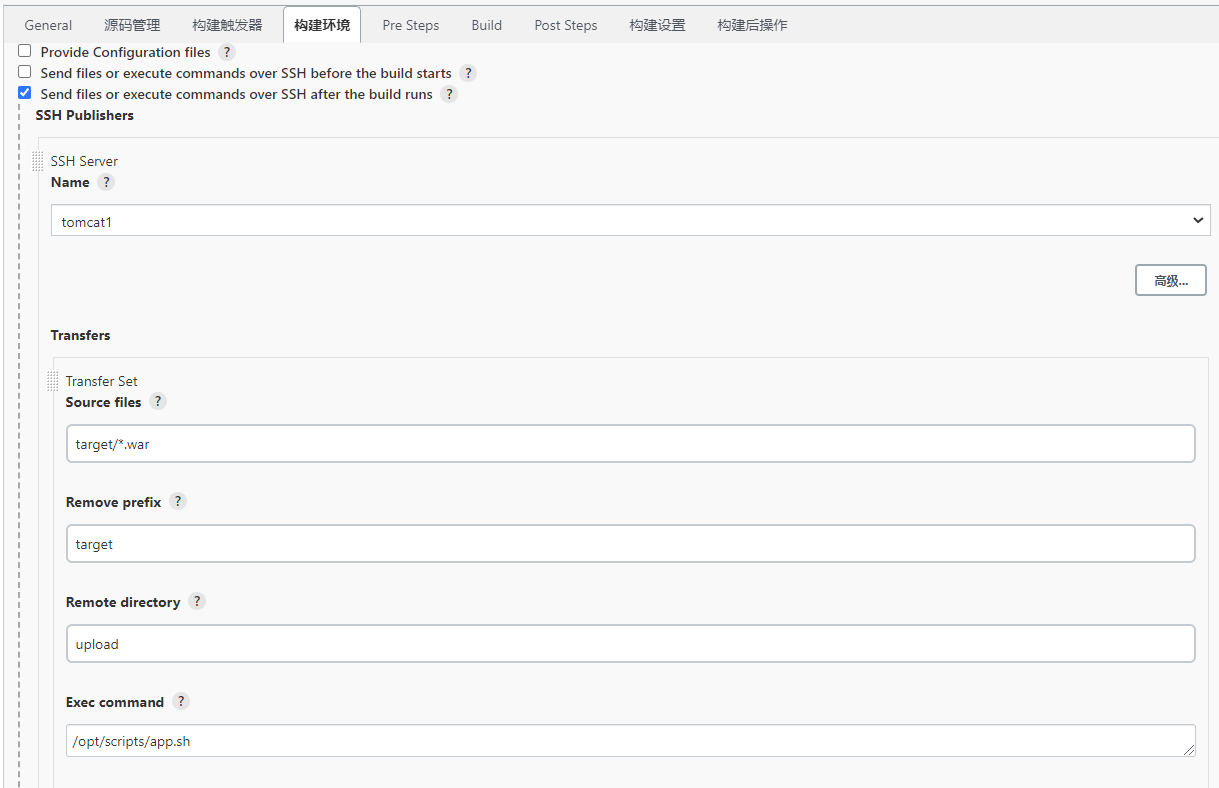Screen dimensions: 1219x788
Task: Open the Post Steps tab
Action: [565, 24]
